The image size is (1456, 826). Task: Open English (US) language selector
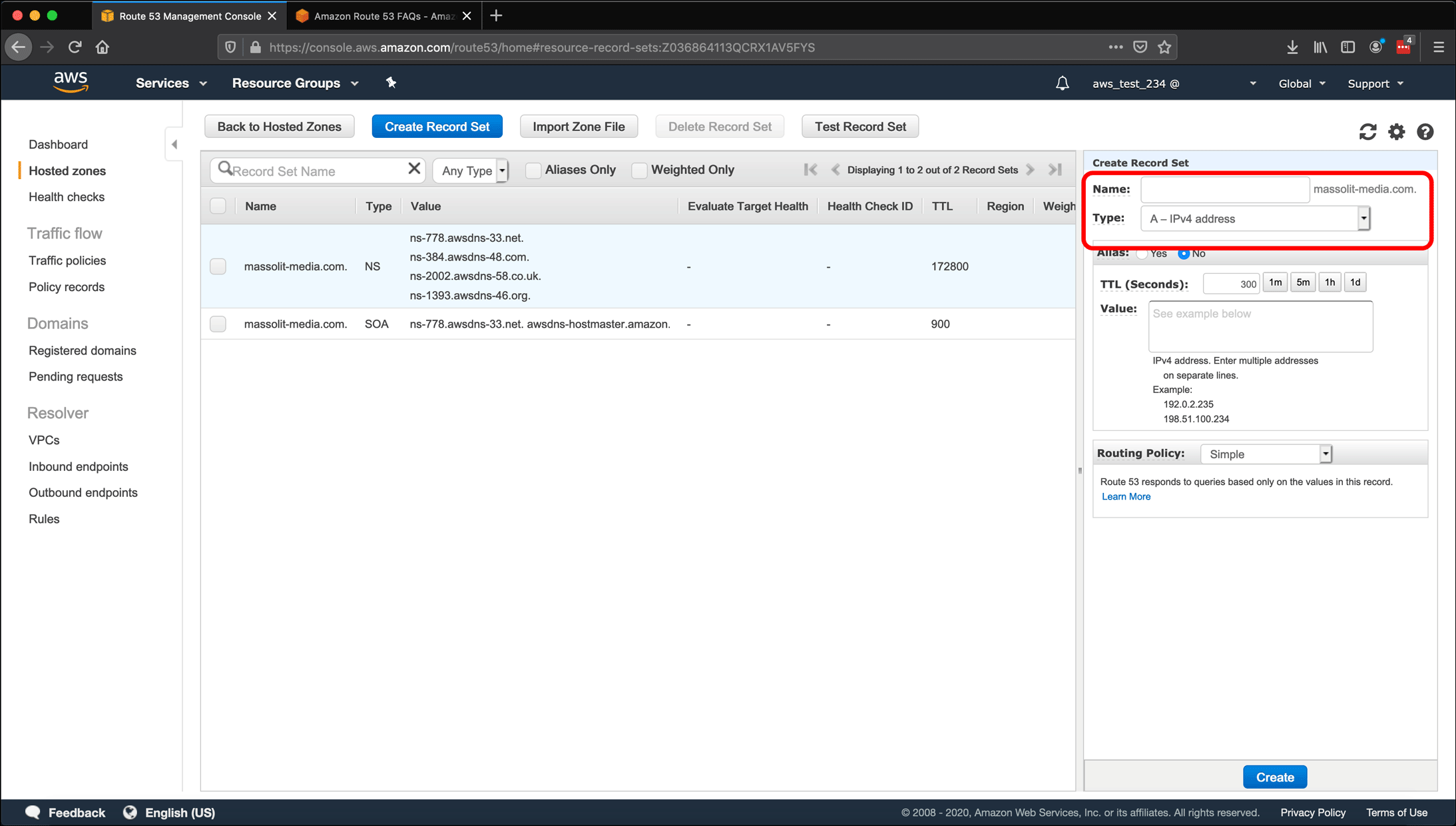pyautogui.click(x=170, y=813)
